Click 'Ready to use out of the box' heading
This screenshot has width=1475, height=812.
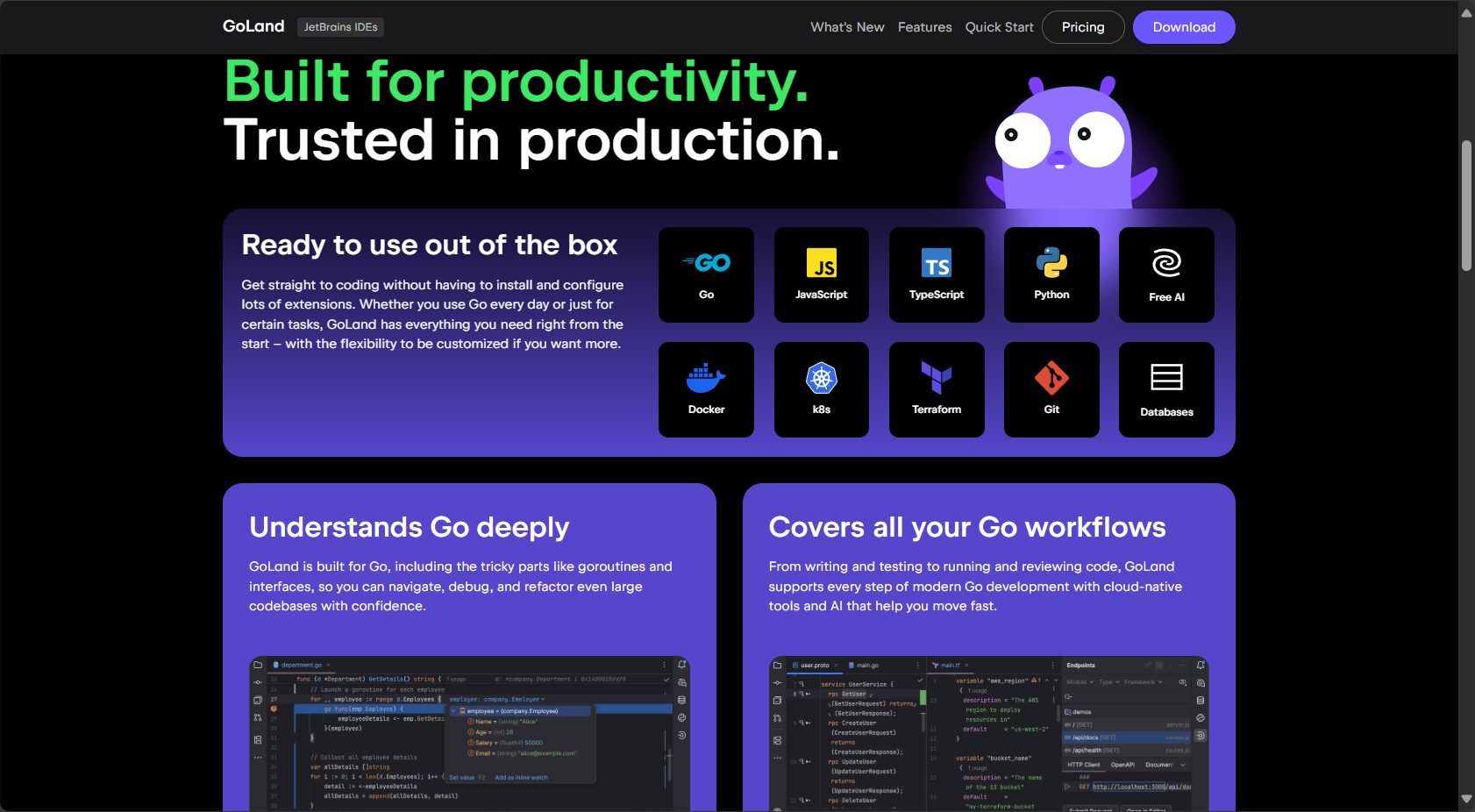point(430,245)
